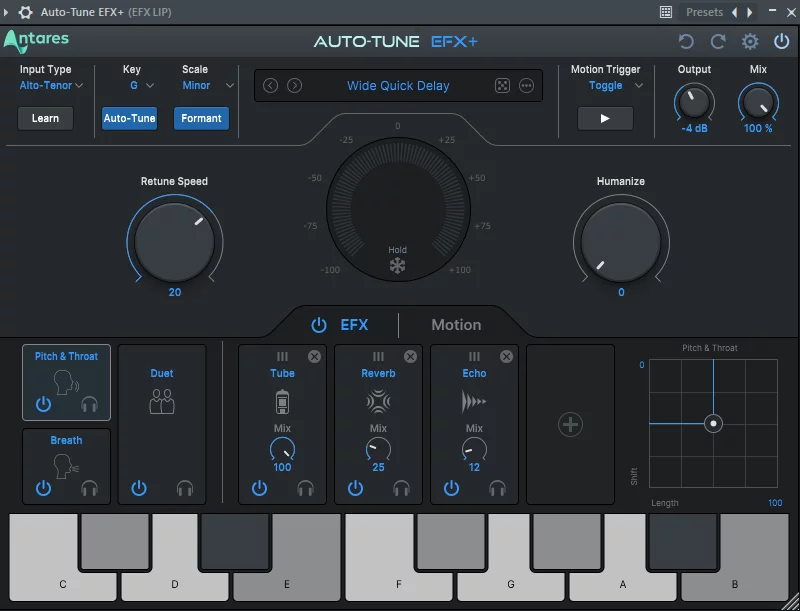This screenshot has width=800, height=611.
Task: Click the Hold freeze snowflake icon
Action: [x=398, y=266]
